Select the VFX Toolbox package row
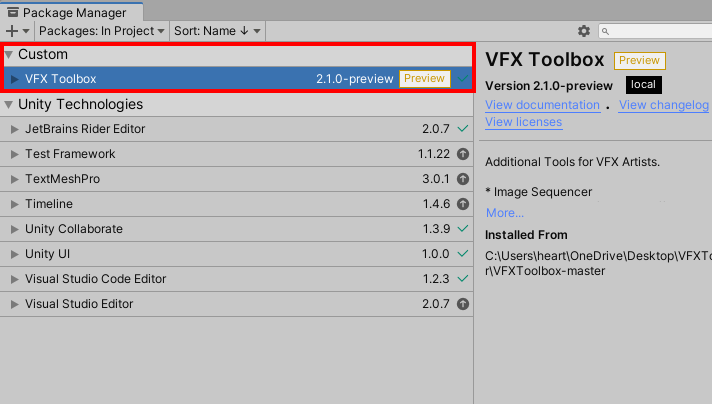The image size is (712, 404). (238, 79)
